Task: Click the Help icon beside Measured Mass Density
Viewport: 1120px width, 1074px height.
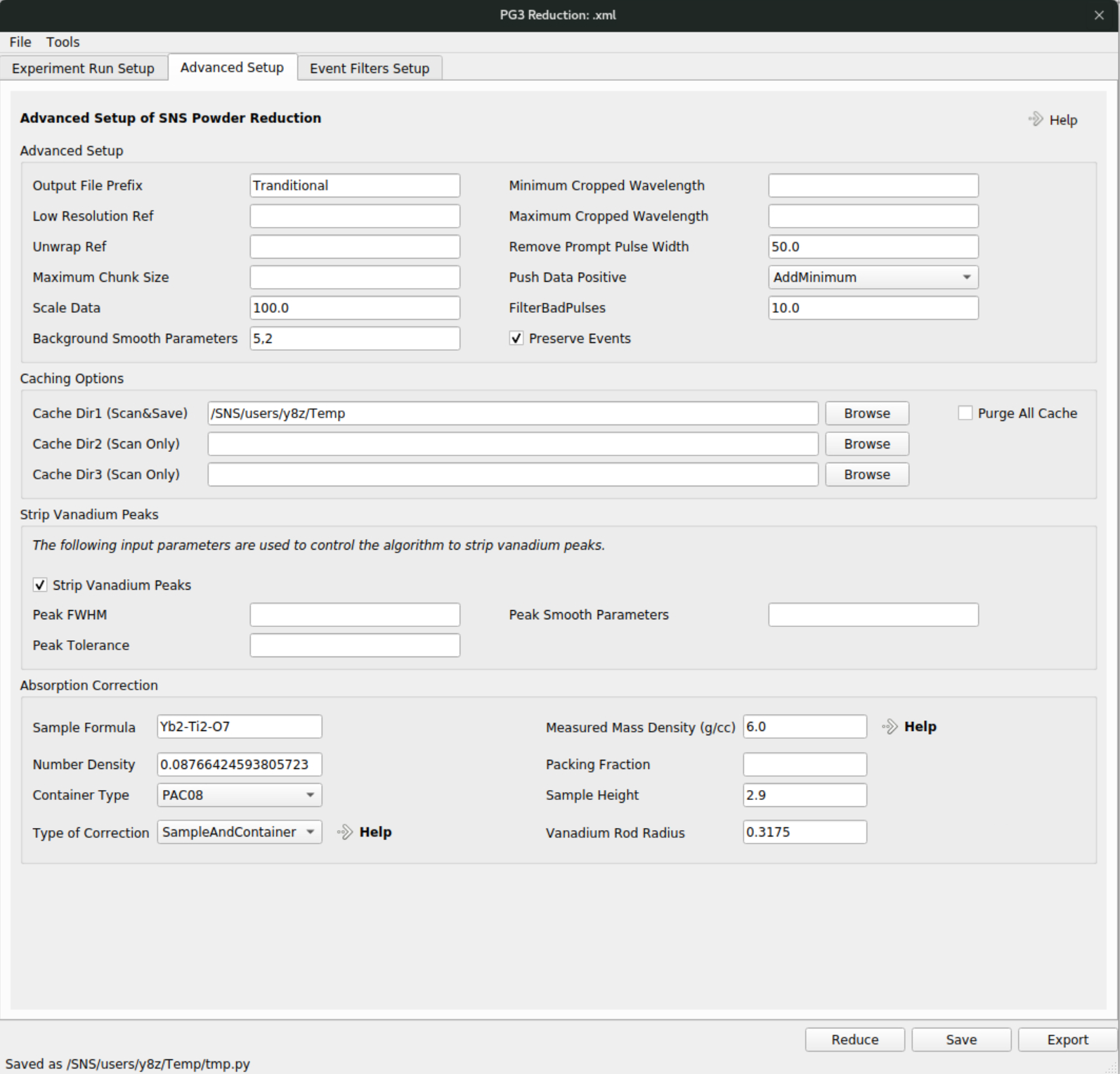Action: tap(890, 727)
